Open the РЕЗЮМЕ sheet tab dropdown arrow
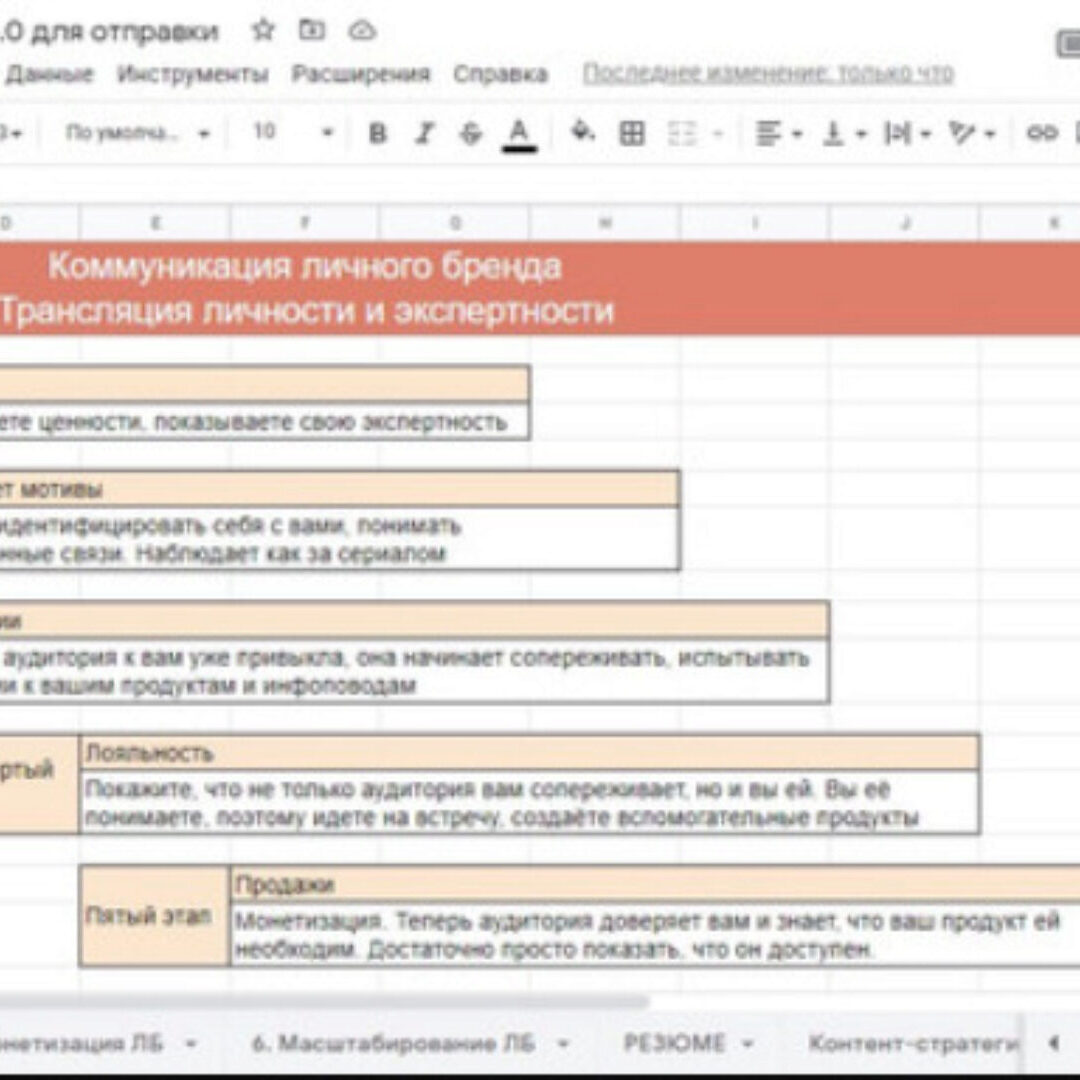 747,1043
